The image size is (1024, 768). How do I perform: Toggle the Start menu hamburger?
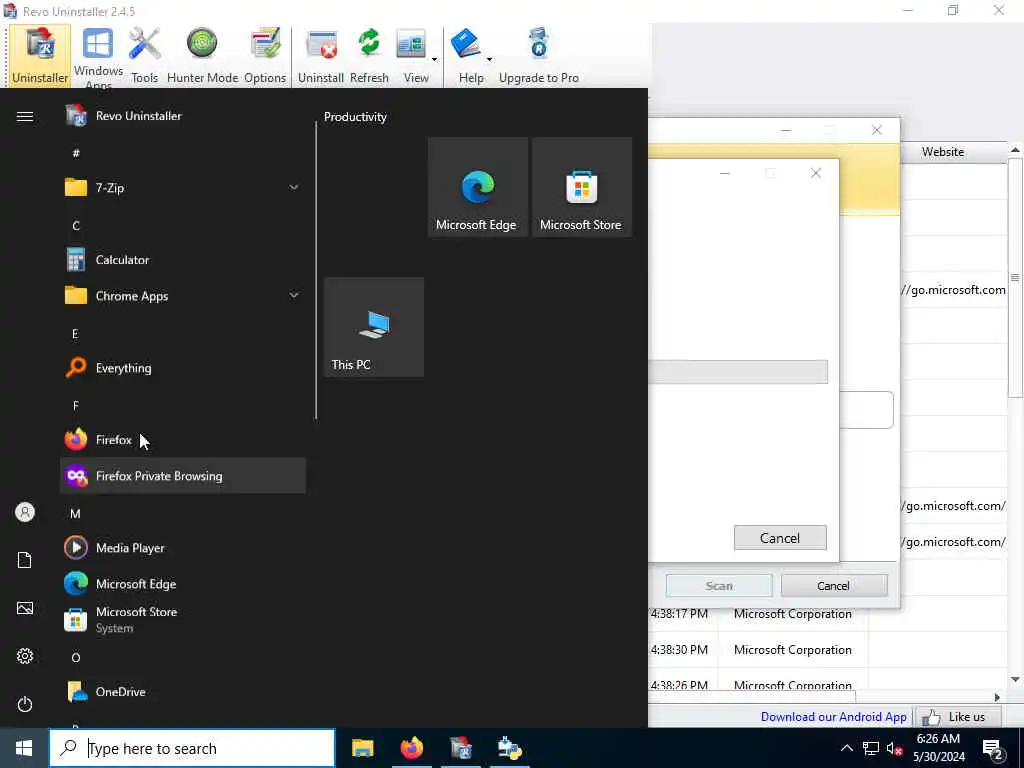pyautogui.click(x=25, y=116)
